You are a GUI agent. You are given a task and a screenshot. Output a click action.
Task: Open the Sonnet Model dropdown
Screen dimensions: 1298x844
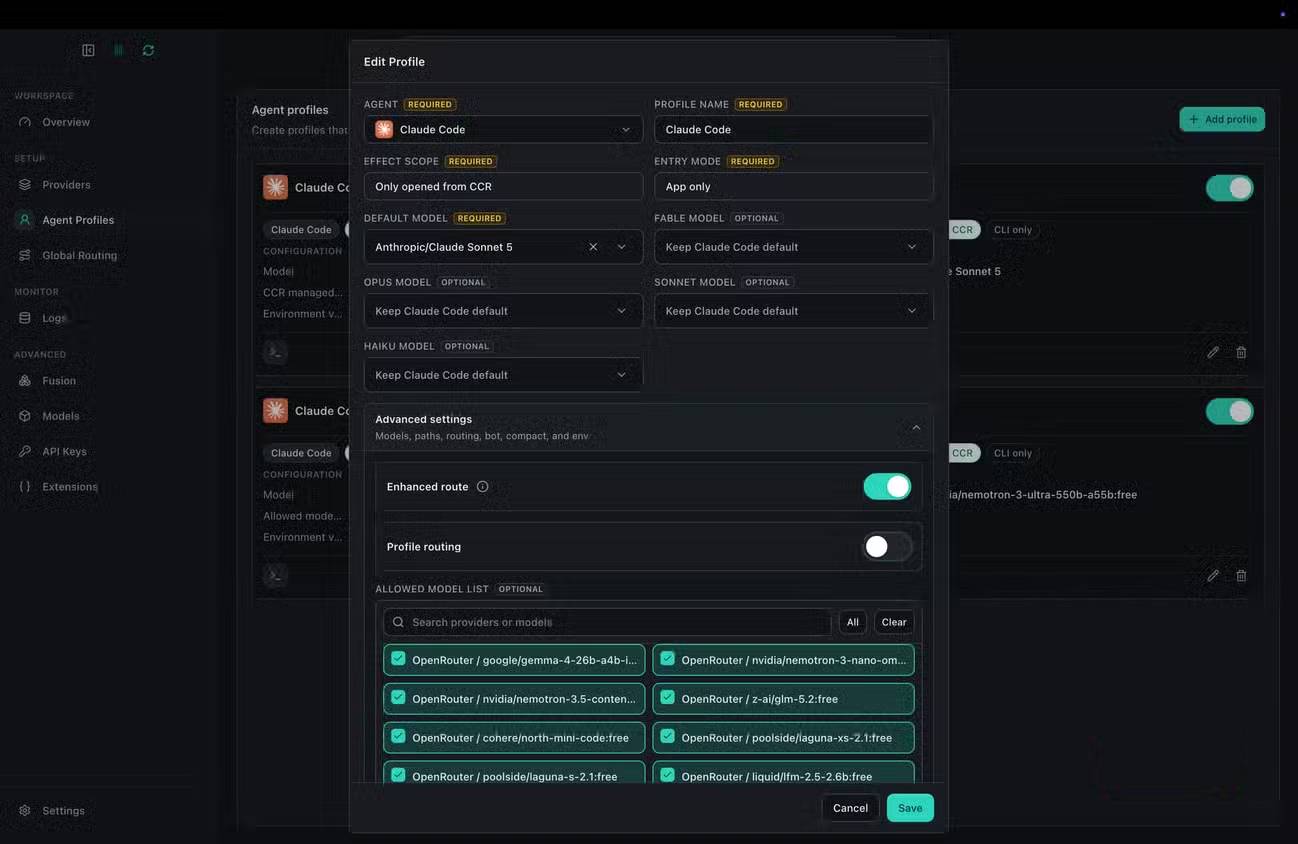[793, 311]
